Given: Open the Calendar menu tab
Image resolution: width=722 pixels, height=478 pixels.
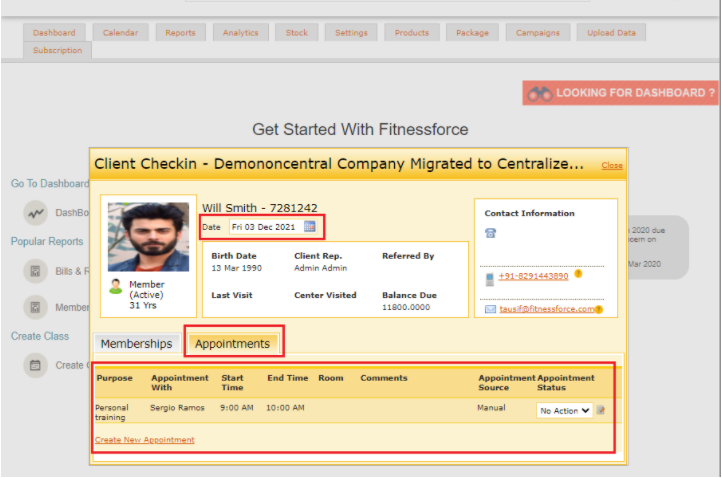Looking at the screenshot, I should 120,33.
